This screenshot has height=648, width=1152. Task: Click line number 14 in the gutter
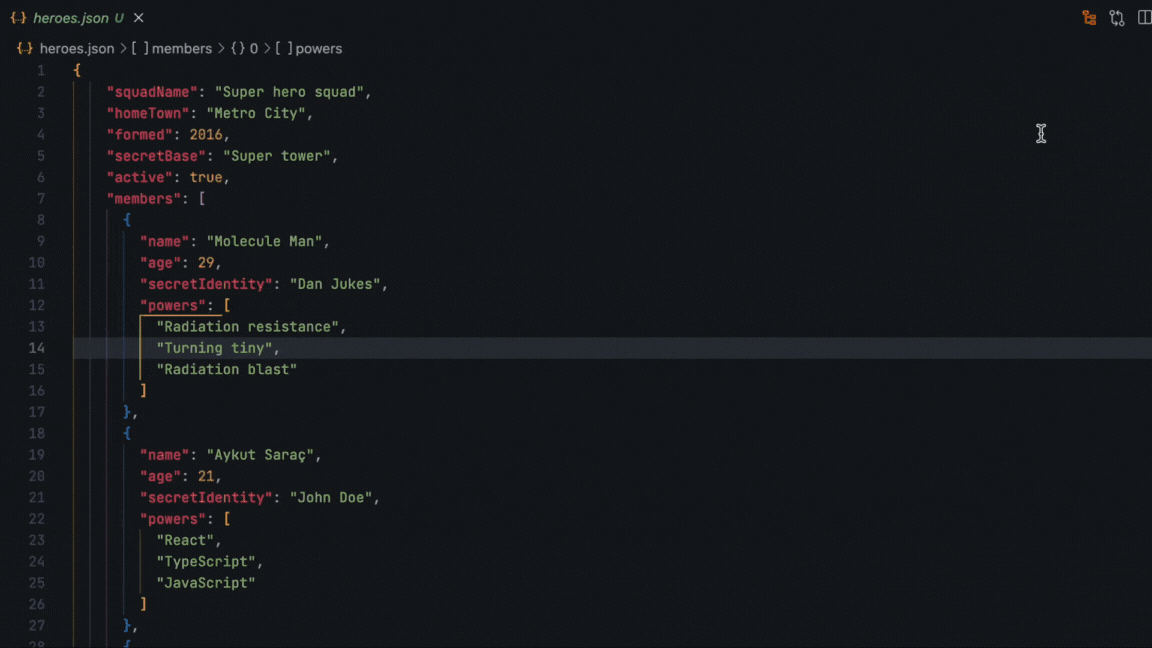(37, 348)
